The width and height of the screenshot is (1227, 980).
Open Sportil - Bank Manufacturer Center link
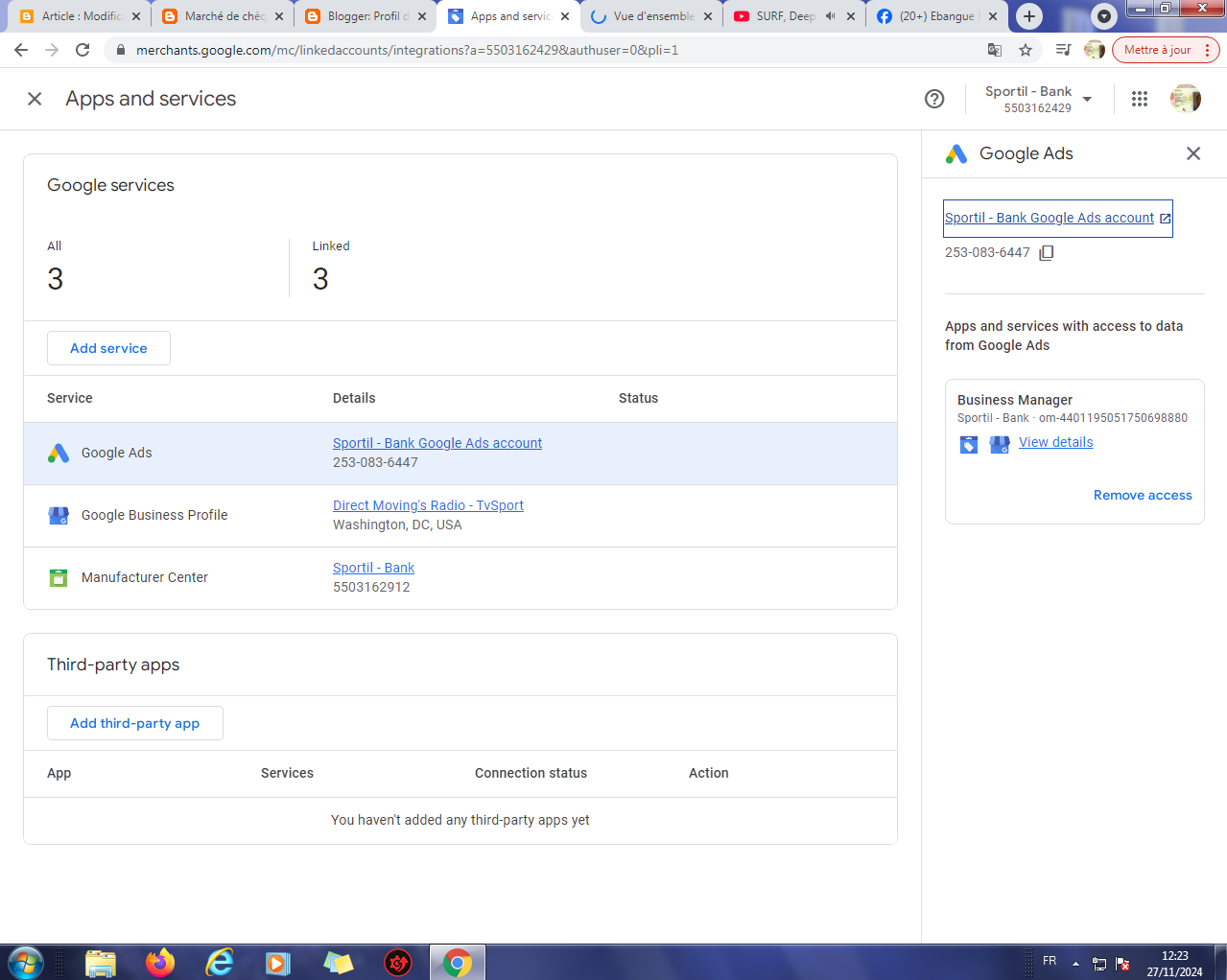373,568
